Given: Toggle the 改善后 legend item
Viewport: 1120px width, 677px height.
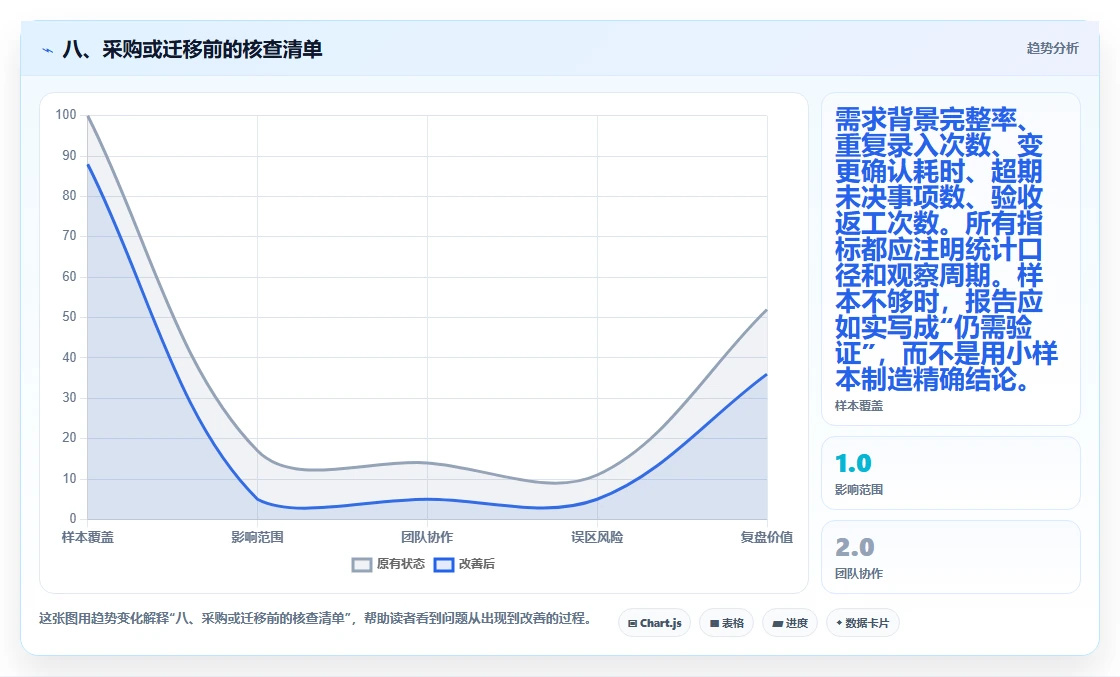Looking at the screenshot, I should [464, 564].
